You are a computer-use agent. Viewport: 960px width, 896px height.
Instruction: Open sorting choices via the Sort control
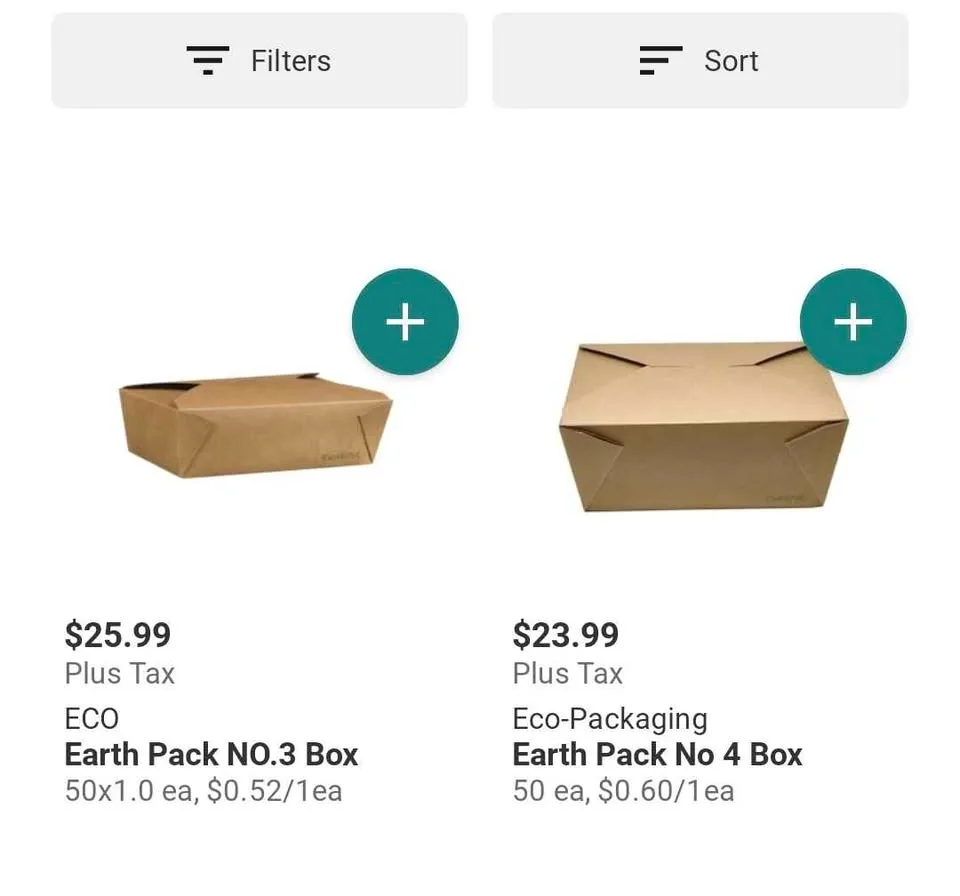pos(700,60)
